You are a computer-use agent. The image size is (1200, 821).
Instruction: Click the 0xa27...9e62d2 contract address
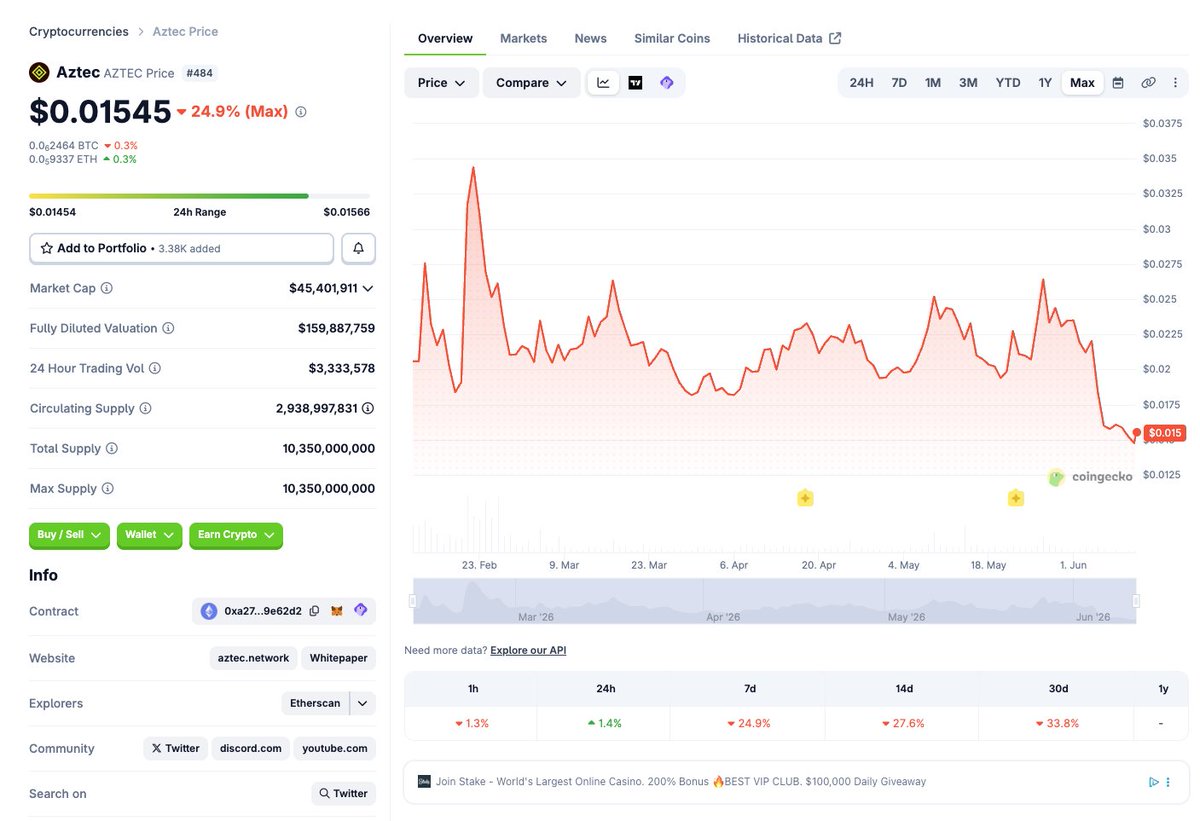pyautogui.click(x=263, y=611)
